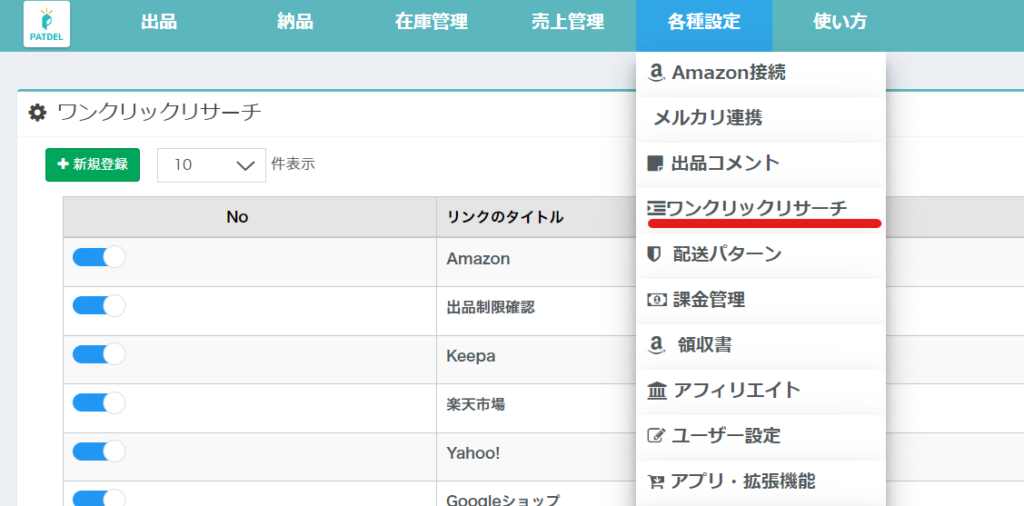The width and height of the screenshot is (1024, 506).
Task: Click the No column header
Action: coord(237,217)
